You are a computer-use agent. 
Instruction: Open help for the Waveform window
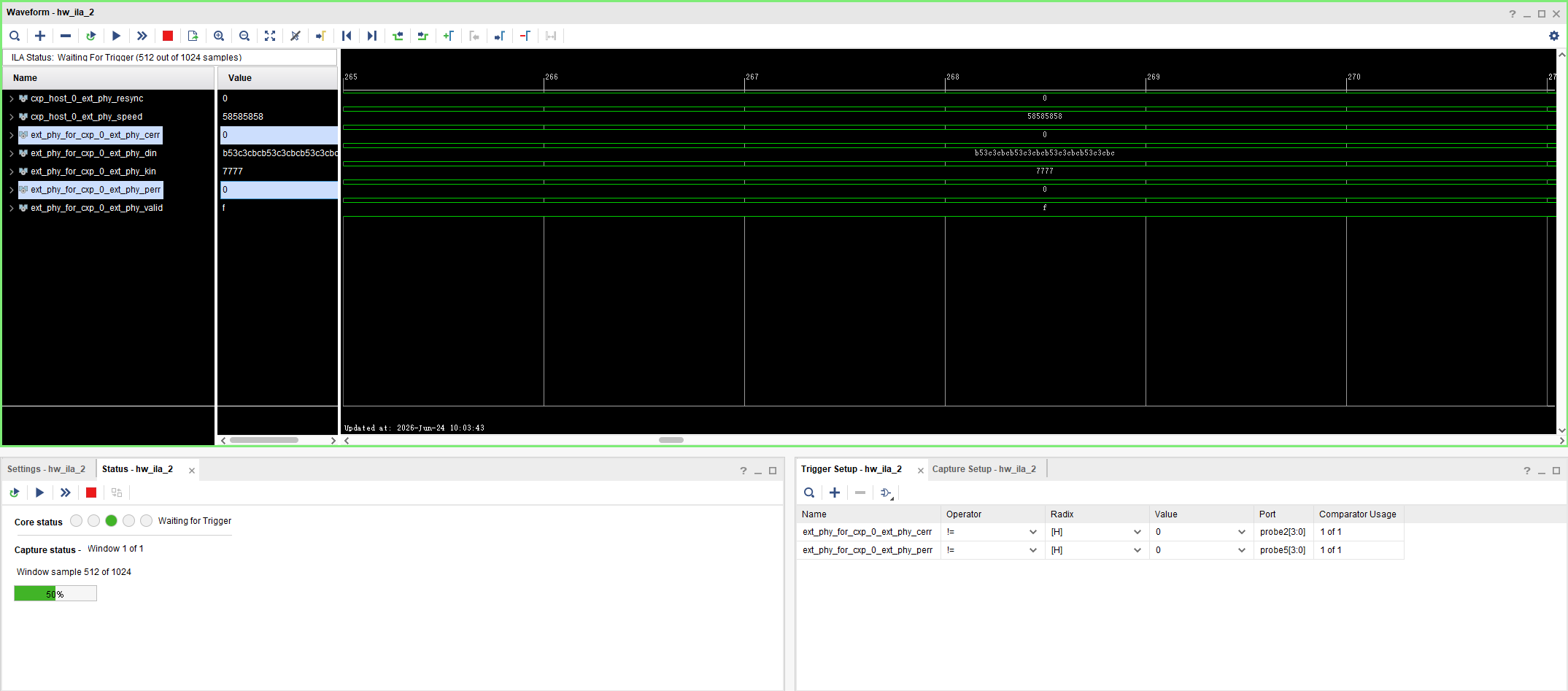(x=1513, y=14)
